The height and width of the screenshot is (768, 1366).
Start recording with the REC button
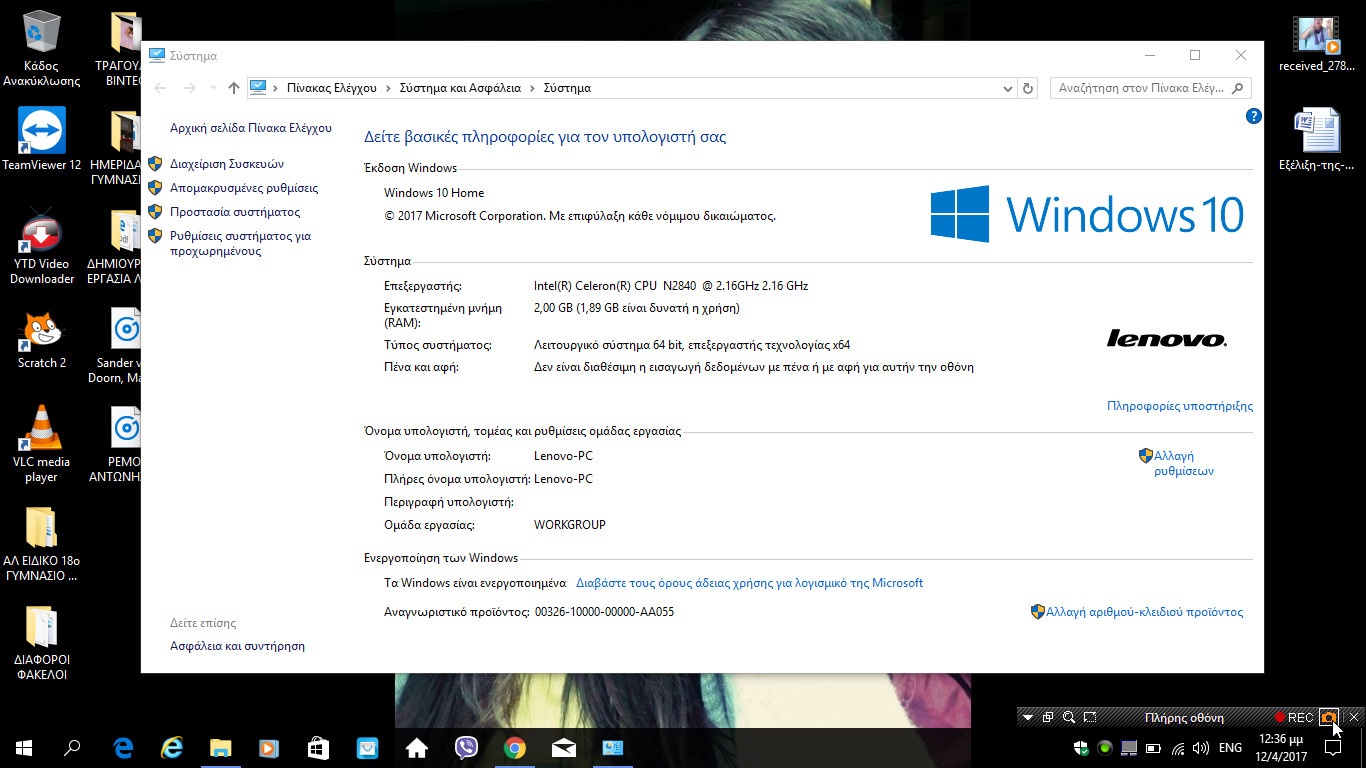pos(1295,717)
